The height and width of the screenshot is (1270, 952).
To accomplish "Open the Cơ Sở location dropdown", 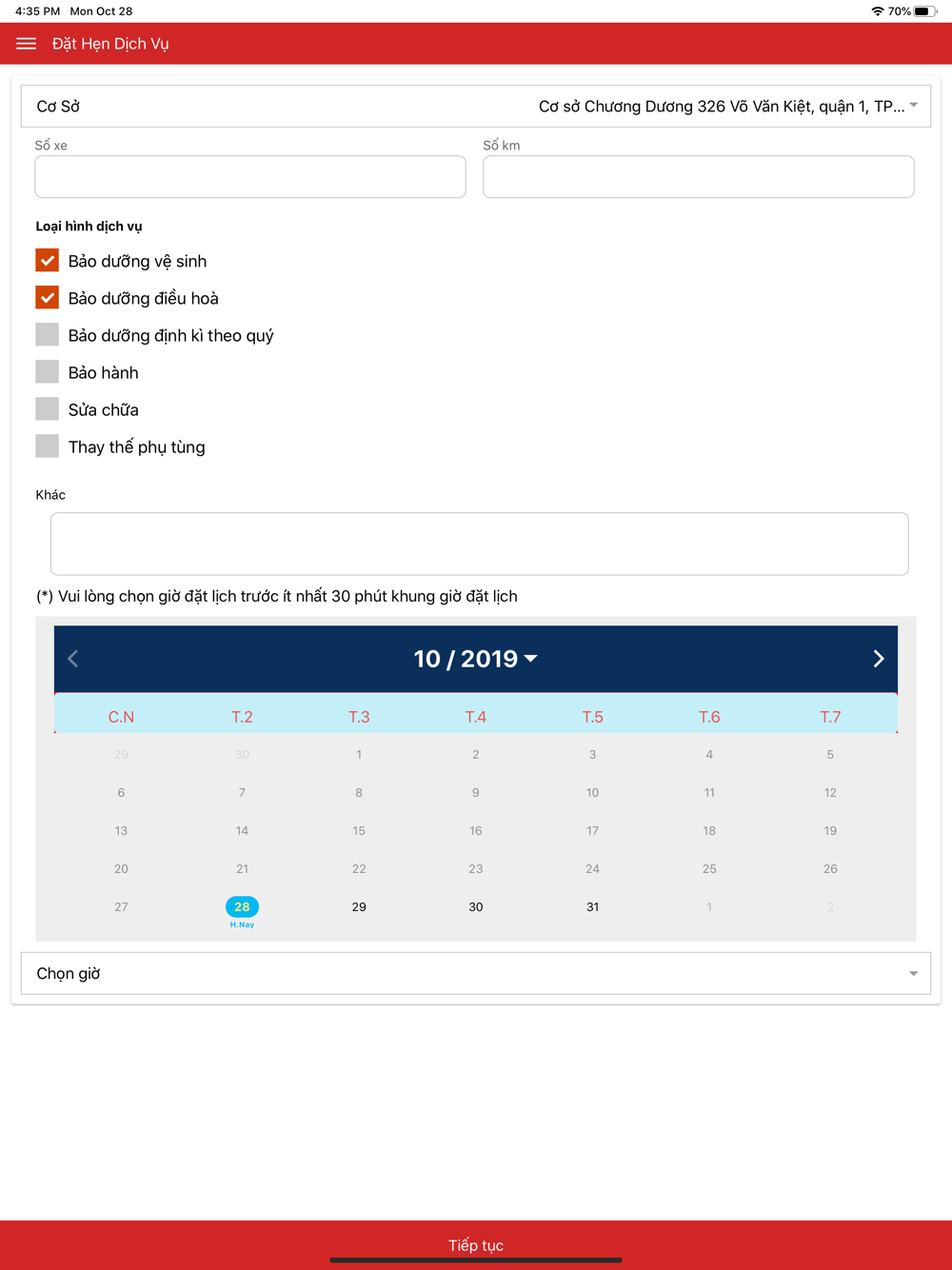I will pyautogui.click(x=476, y=107).
